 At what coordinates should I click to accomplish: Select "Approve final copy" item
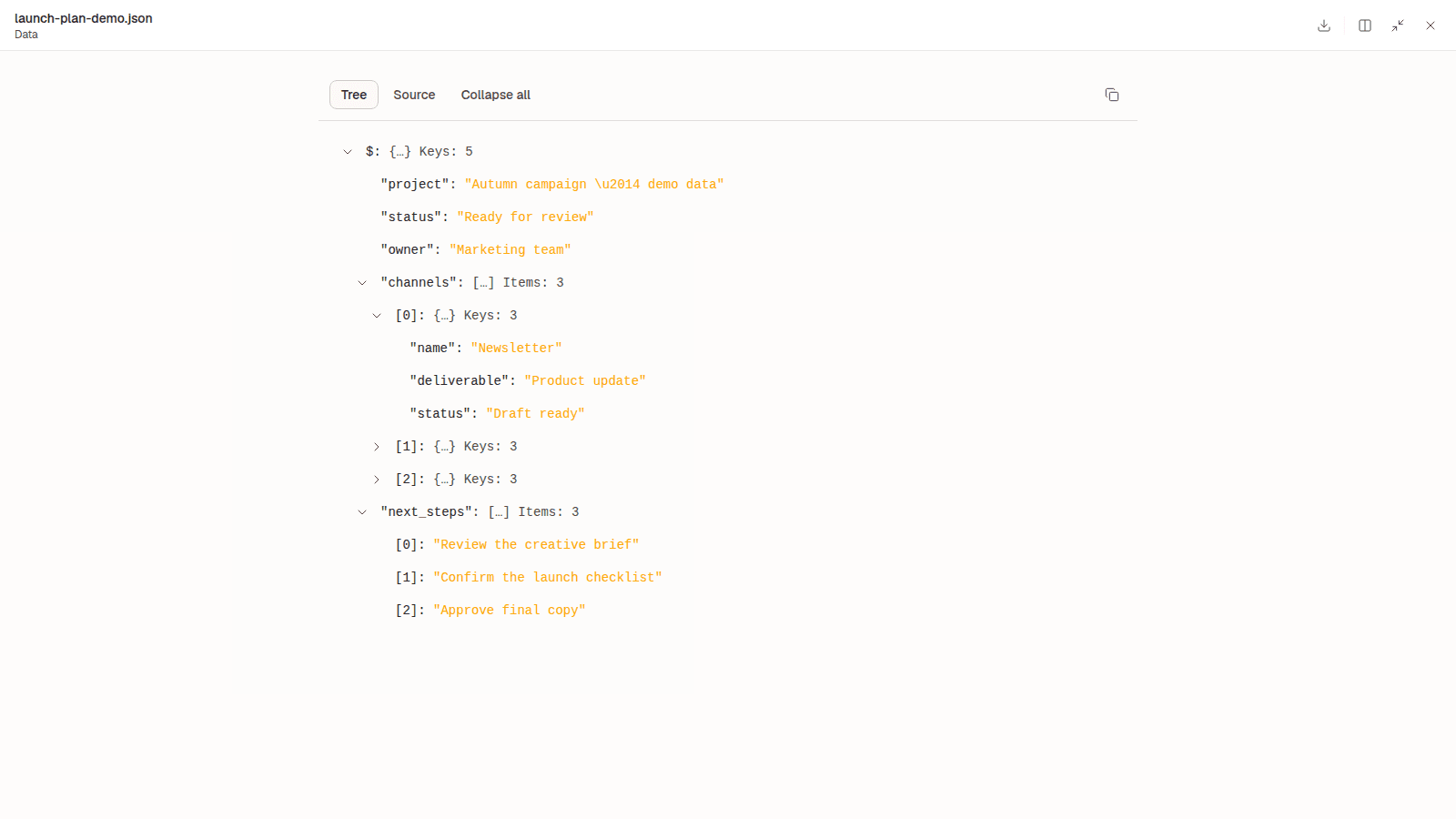[x=510, y=610]
